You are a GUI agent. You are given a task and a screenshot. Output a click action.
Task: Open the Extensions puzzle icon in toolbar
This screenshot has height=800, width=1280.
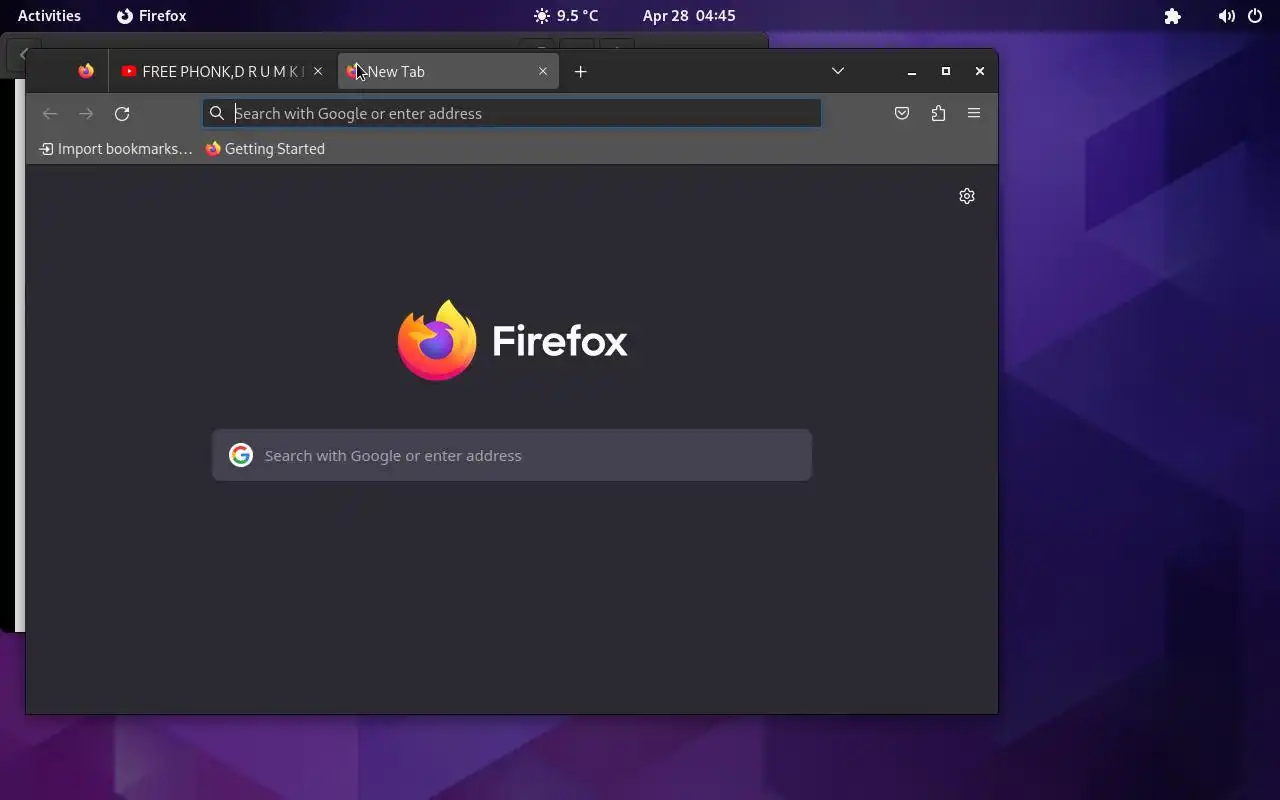click(938, 113)
